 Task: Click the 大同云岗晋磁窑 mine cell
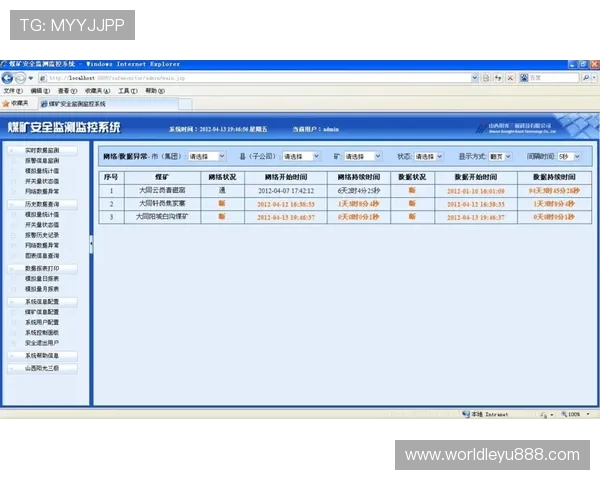coord(162,190)
